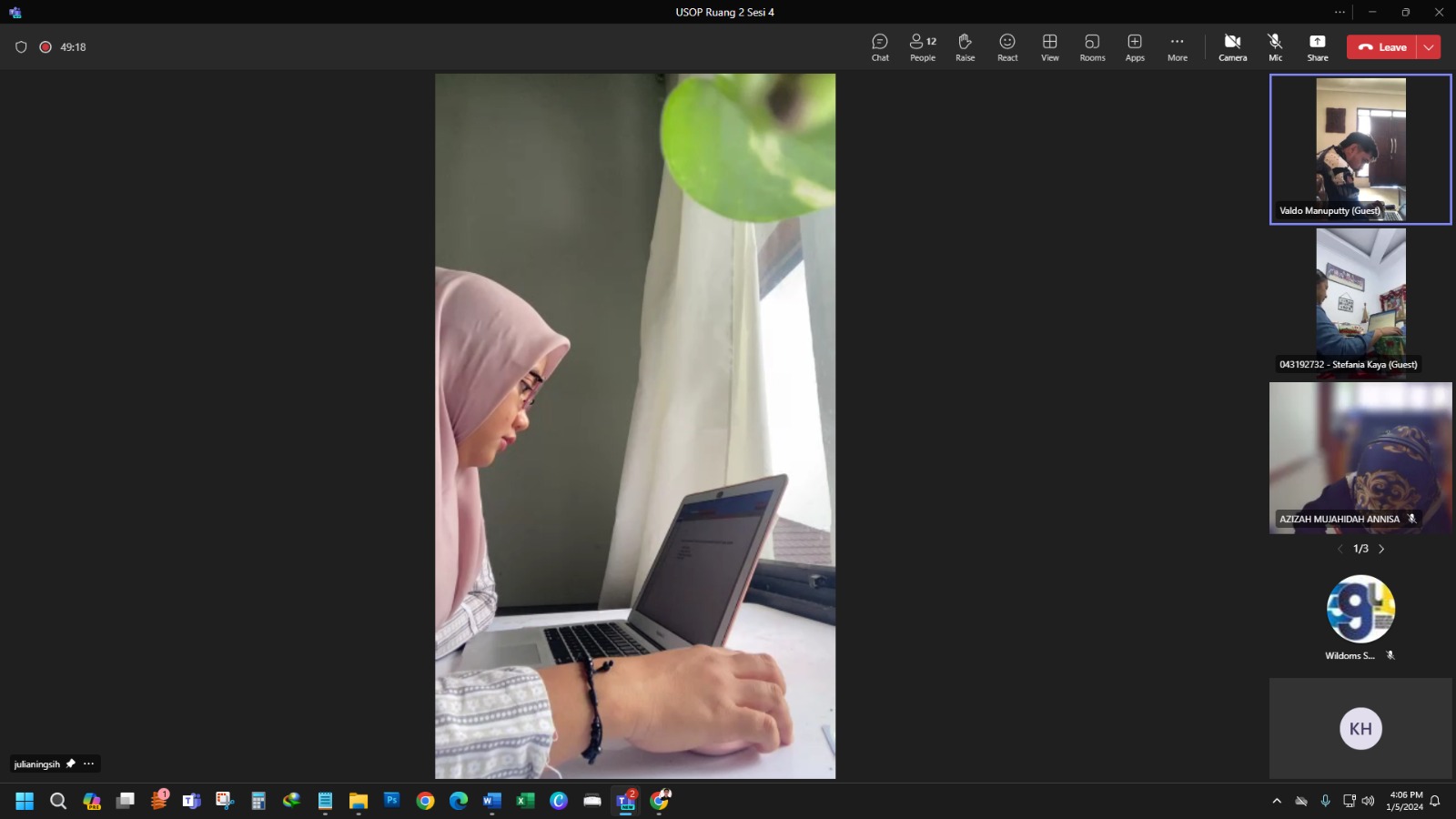The height and width of the screenshot is (819, 1456).
Task: Click the KH participant avatar
Action: coord(1360,728)
